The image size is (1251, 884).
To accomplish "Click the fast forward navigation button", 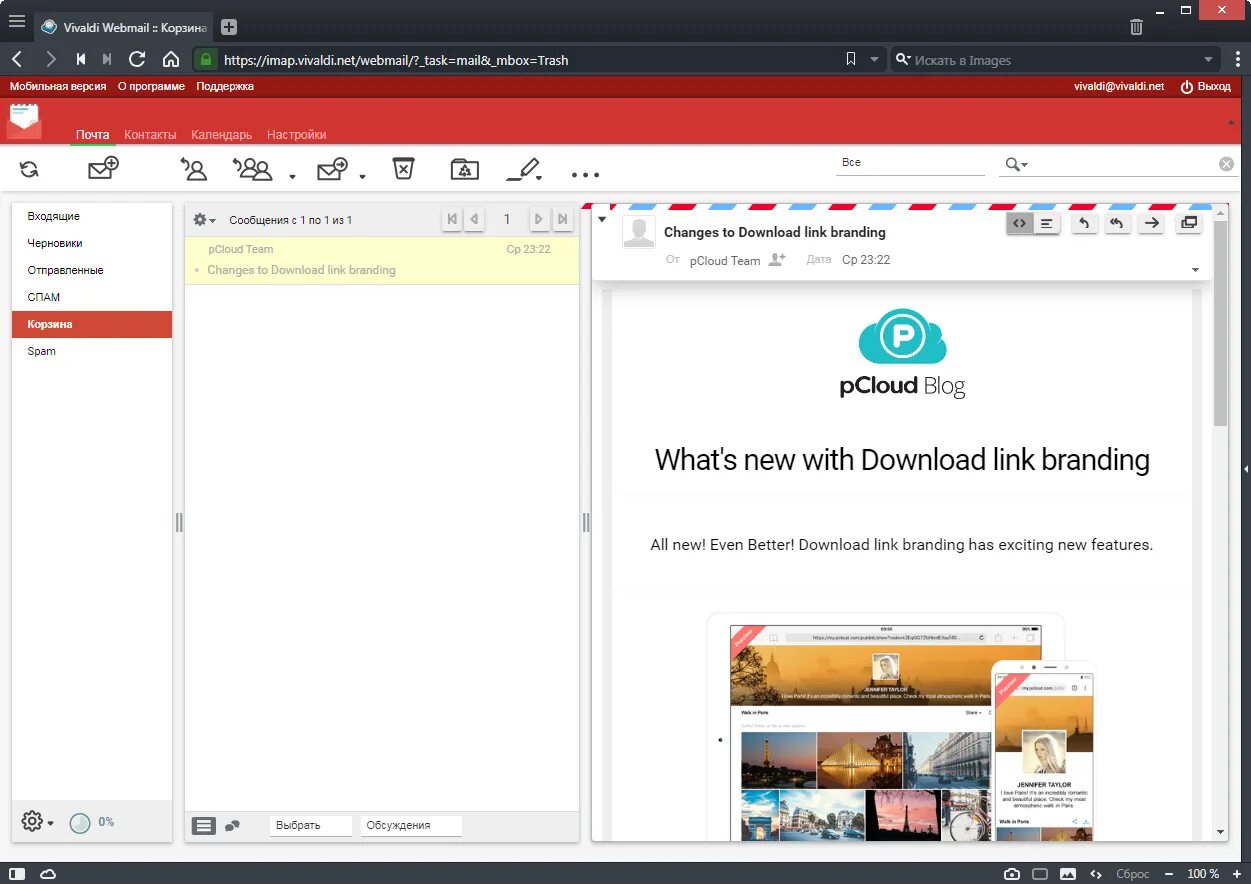I will 107,59.
